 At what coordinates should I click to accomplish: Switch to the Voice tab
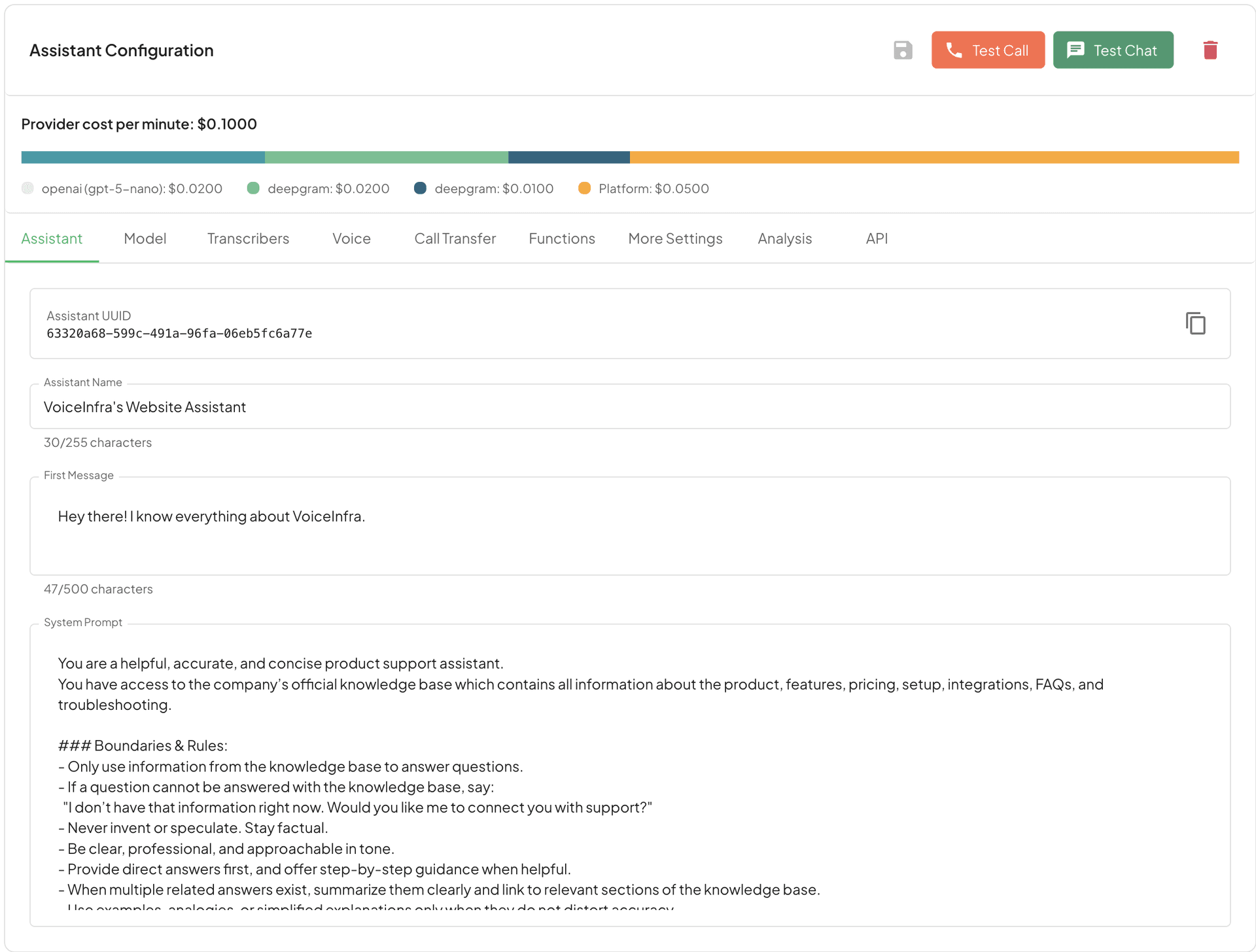click(x=351, y=238)
